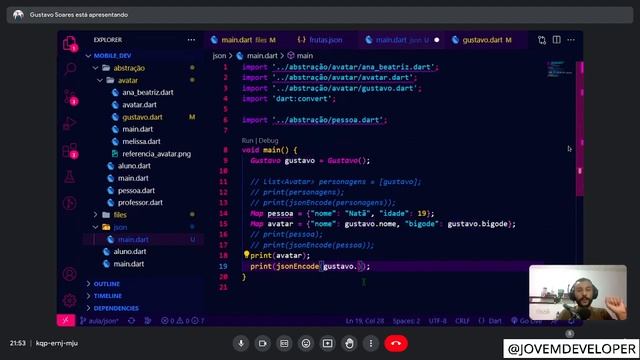Open avatar.dart in the explorer
The width and height of the screenshot is (640, 360).
click(x=139, y=105)
